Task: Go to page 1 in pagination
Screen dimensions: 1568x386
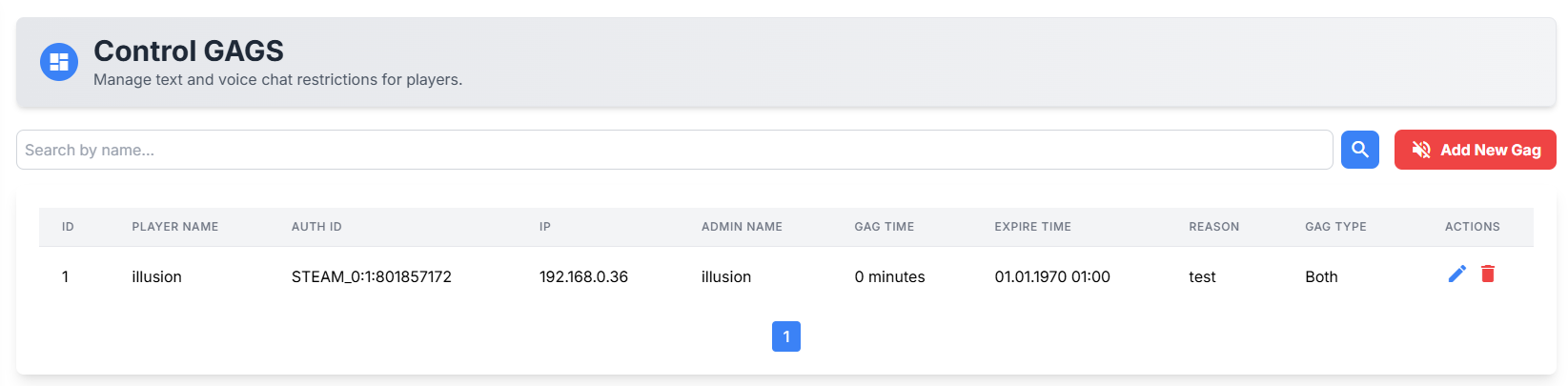Action: tap(785, 336)
